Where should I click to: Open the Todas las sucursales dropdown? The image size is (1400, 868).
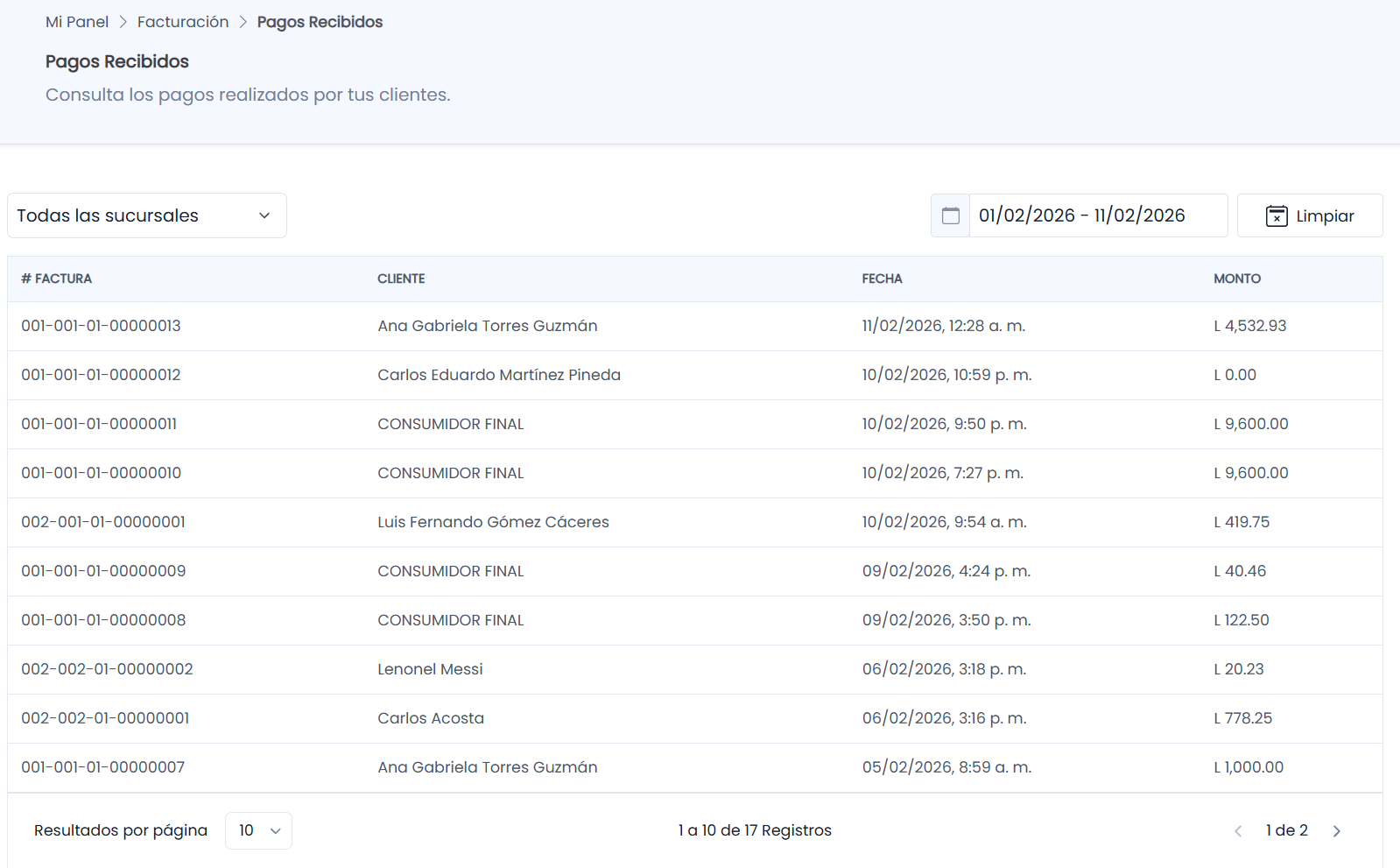coord(147,215)
